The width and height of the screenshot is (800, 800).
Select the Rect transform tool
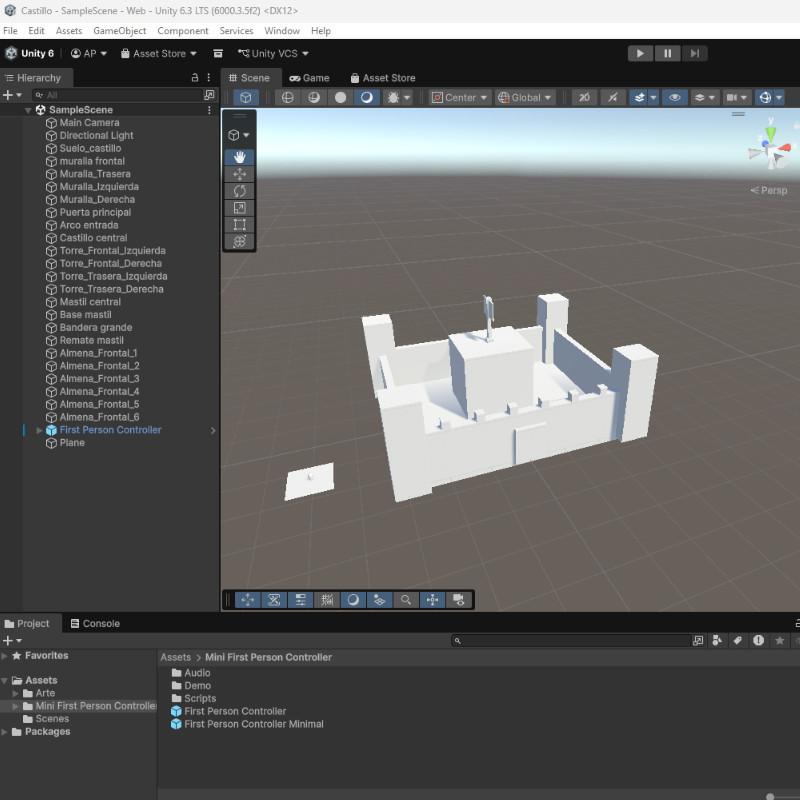tap(239, 224)
